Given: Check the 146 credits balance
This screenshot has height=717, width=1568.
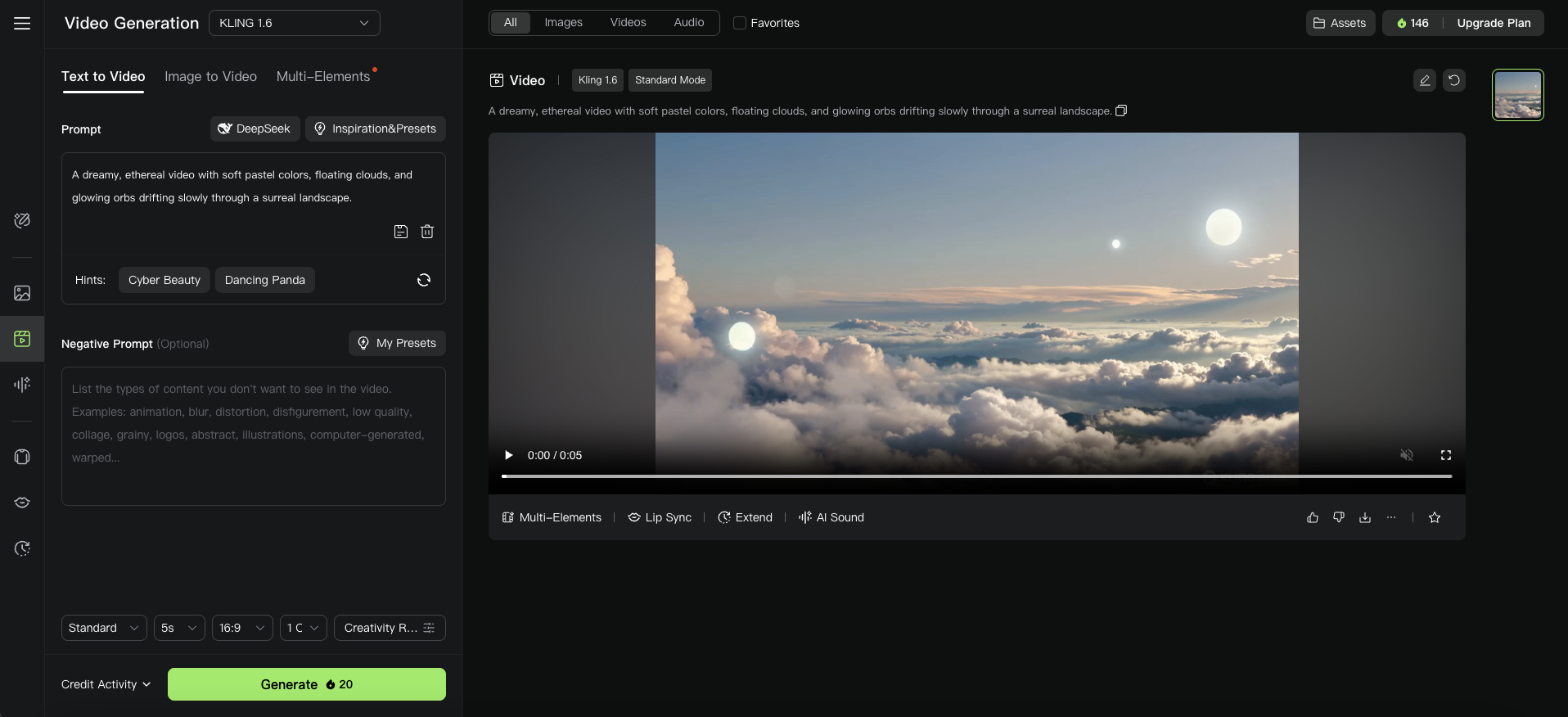Looking at the screenshot, I should click(1413, 23).
